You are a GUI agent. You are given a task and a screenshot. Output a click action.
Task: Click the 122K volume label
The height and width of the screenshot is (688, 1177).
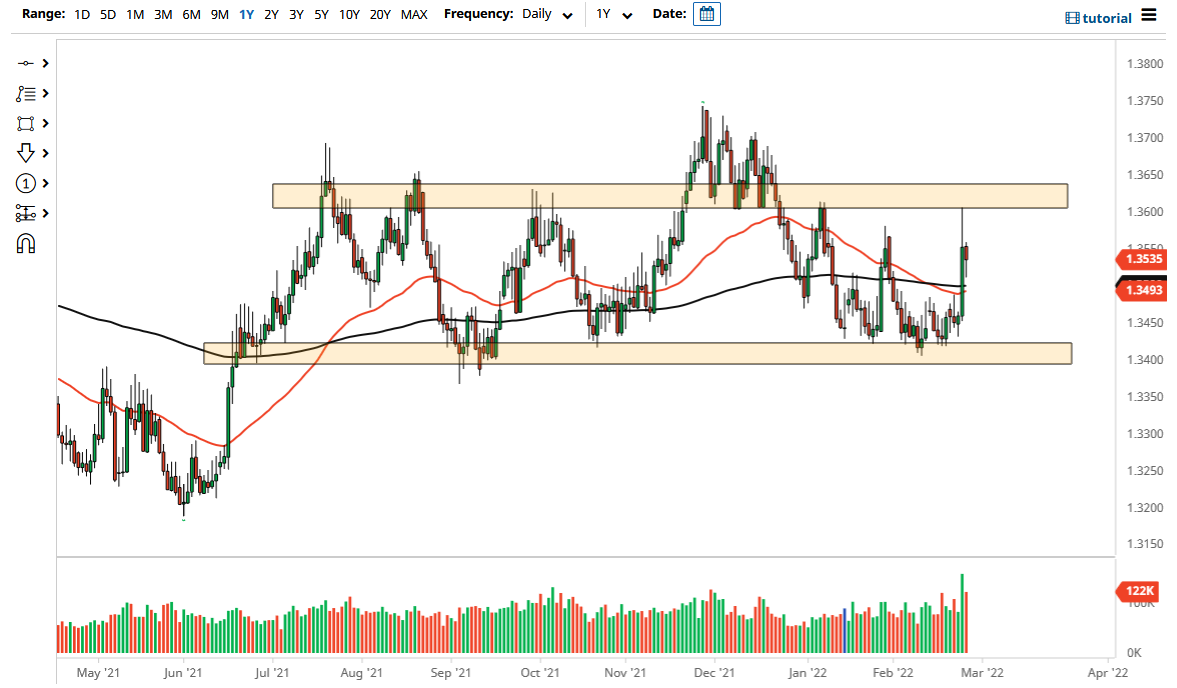point(1139,591)
